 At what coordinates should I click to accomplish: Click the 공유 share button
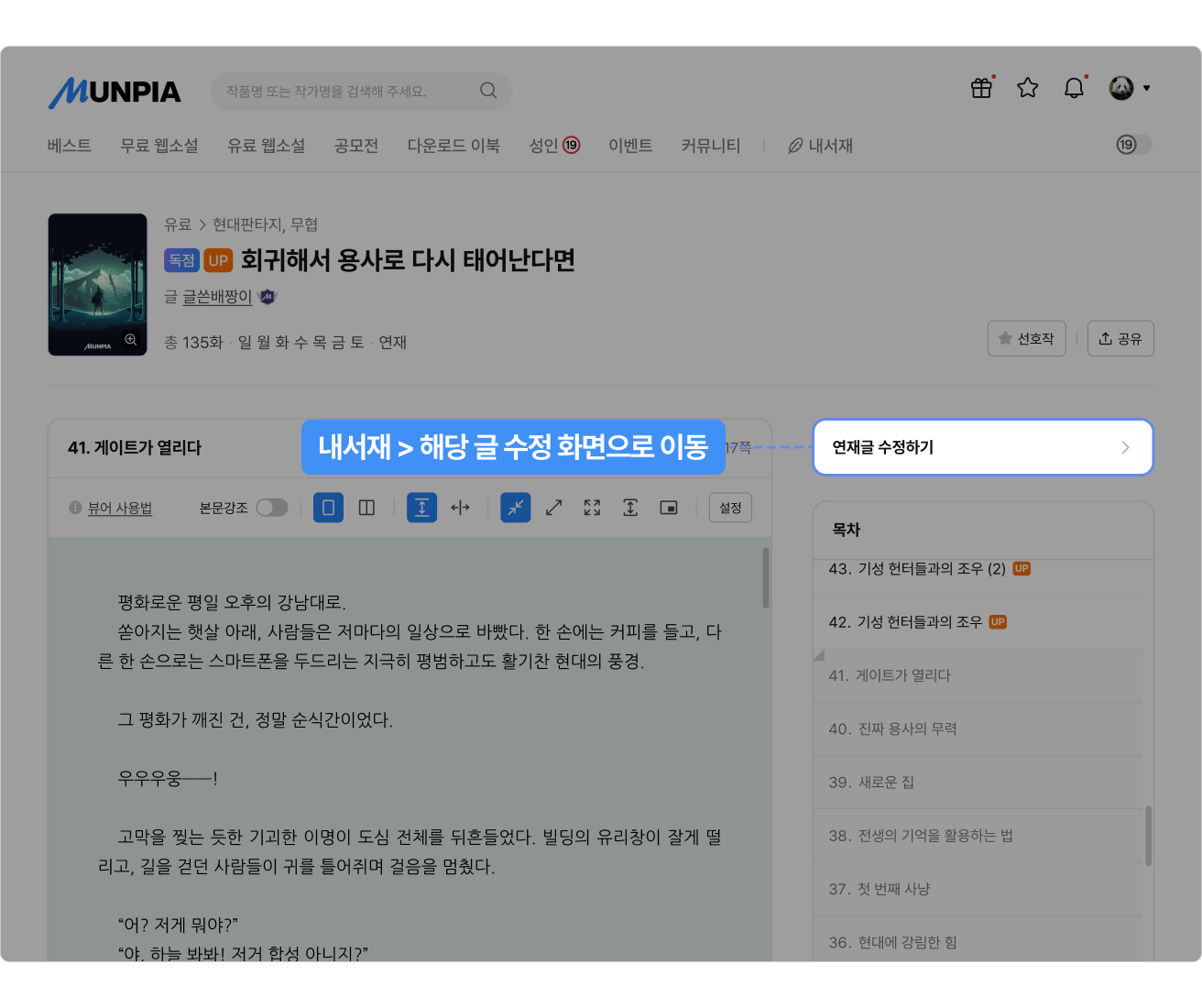pyautogui.click(x=1120, y=338)
